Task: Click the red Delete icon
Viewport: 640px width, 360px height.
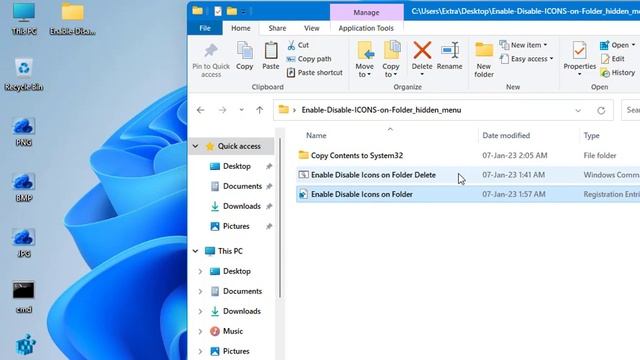Action: (422, 51)
